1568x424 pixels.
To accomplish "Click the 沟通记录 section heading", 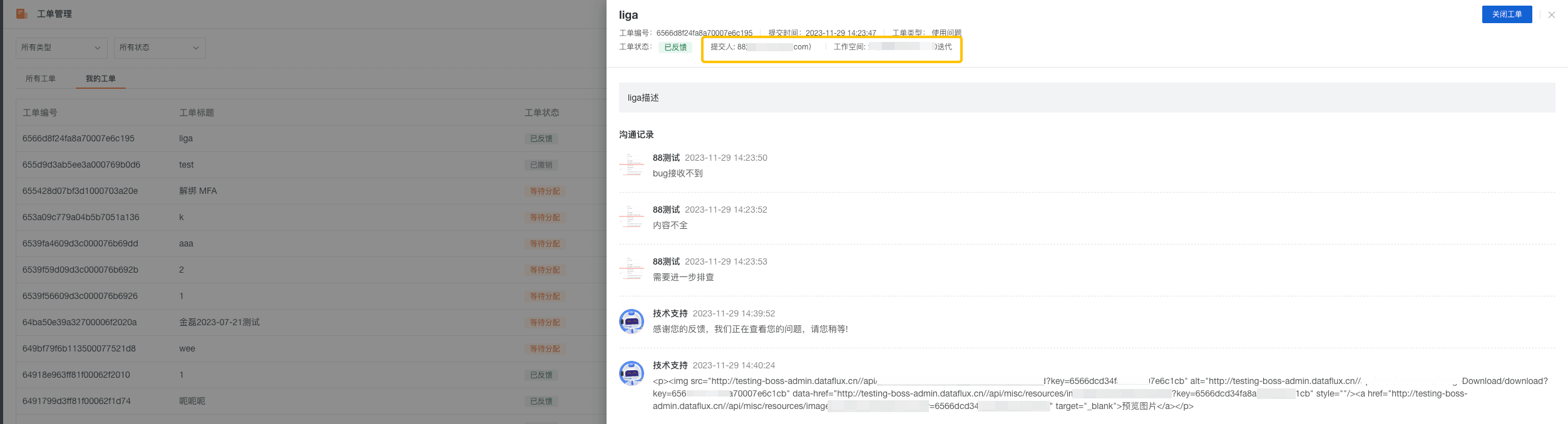I will click(x=637, y=134).
